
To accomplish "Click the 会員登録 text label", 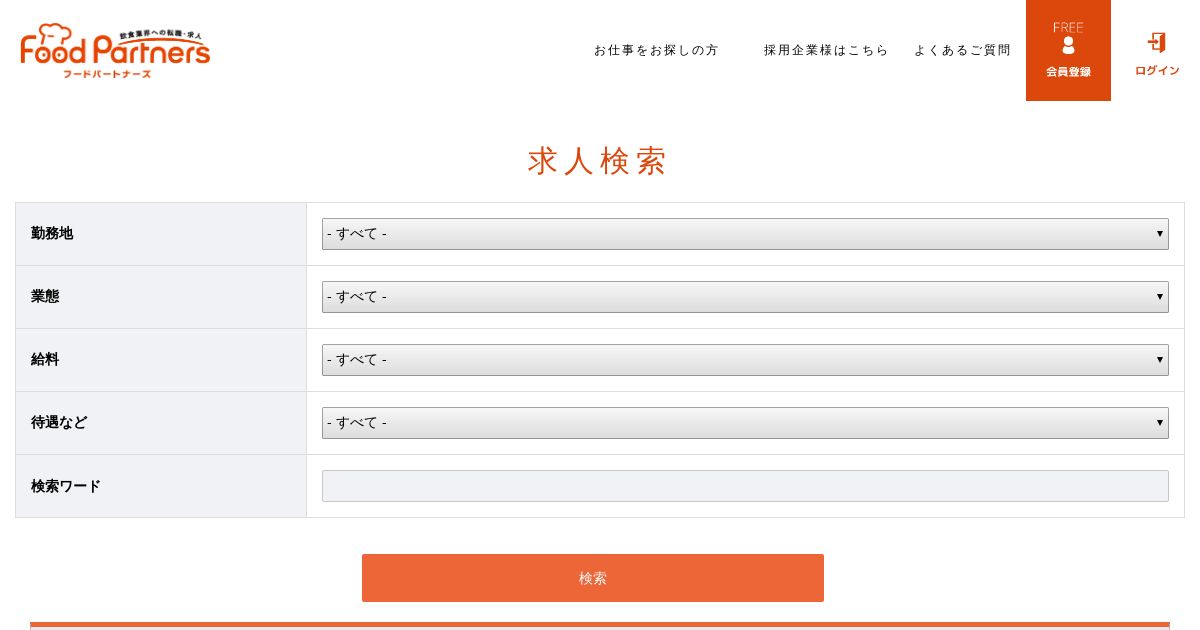I will (1068, 72).
